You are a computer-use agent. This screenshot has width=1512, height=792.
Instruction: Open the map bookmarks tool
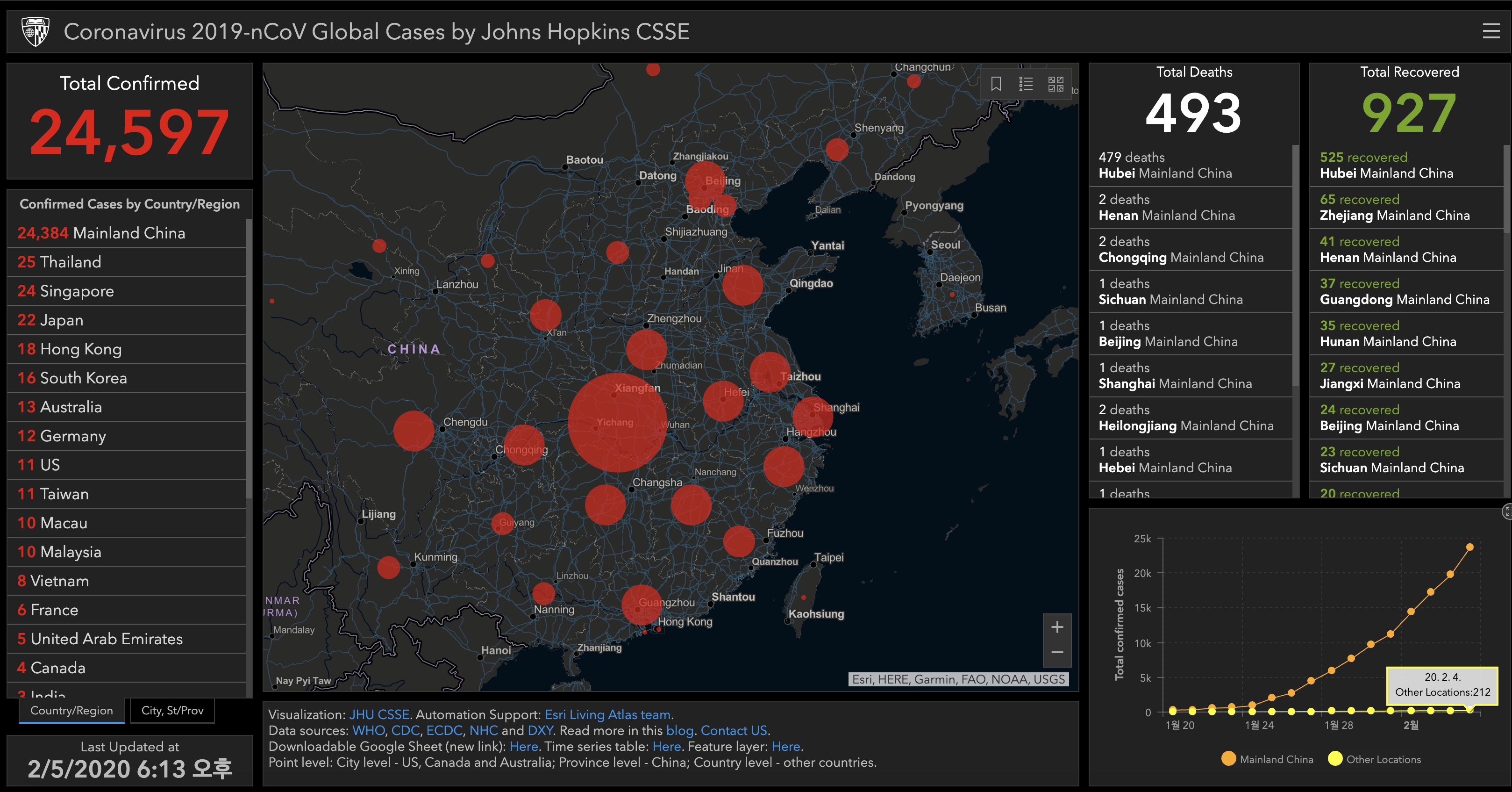click(996, 84)
